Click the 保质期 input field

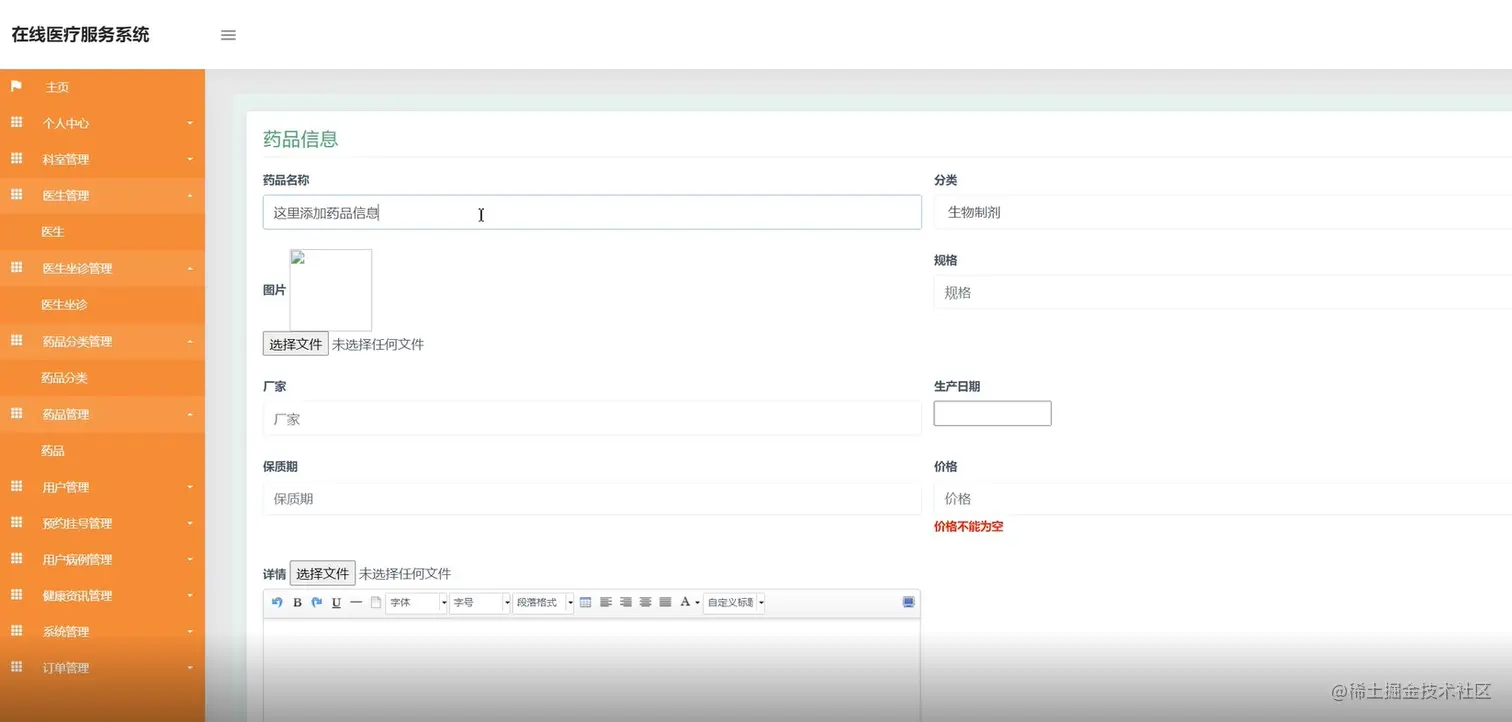pyautogui.click(x=592, y=498)
